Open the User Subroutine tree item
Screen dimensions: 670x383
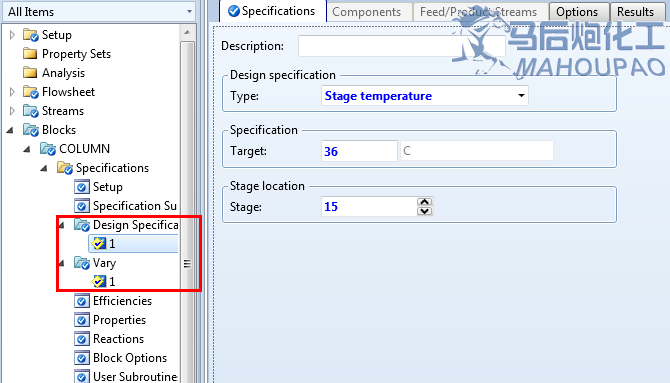coord(135,377)
